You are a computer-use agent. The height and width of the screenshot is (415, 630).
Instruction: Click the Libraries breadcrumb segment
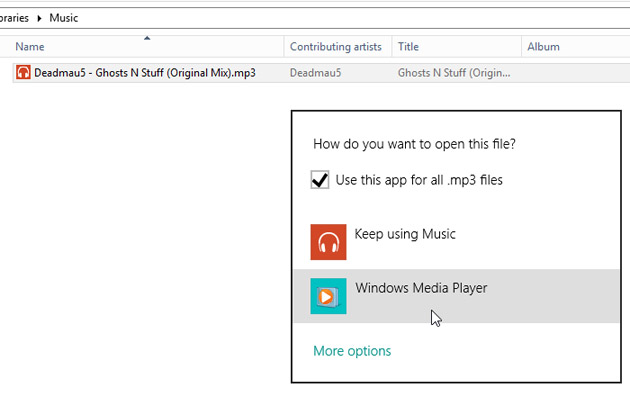pyautogui.click(x=14, y=18)
